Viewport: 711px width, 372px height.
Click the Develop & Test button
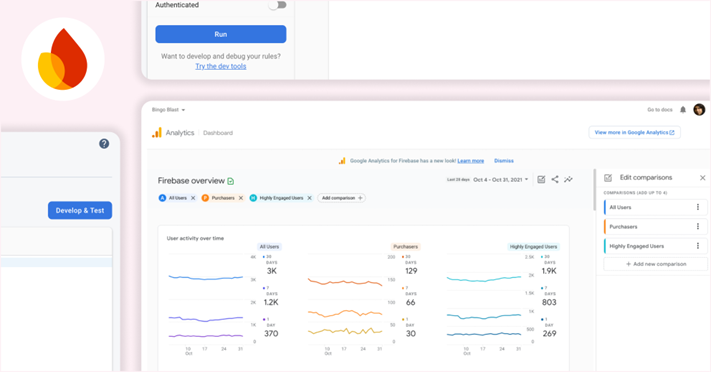click(80, 210)
